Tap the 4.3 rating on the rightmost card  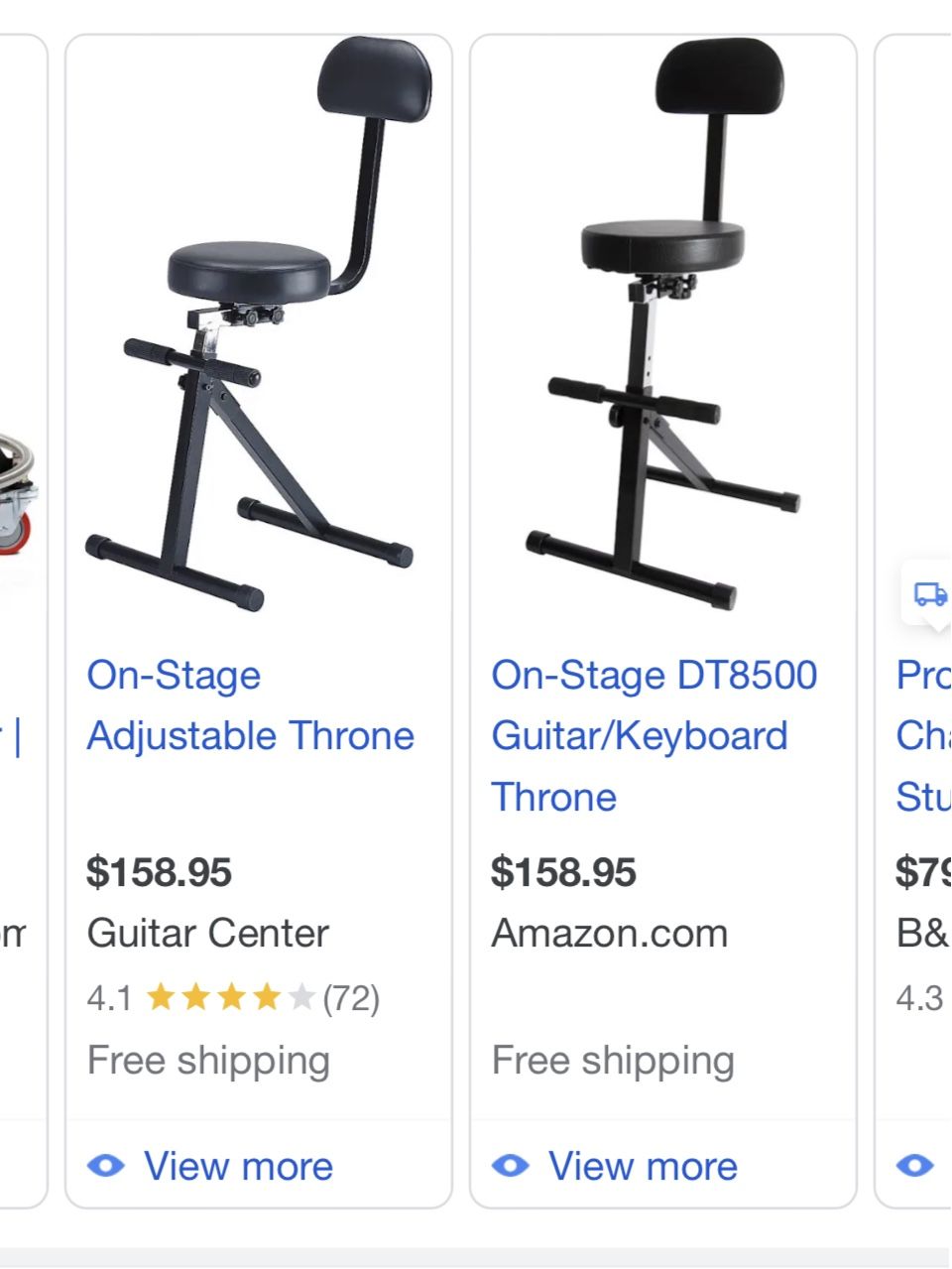pyautogui.click(x=919, y=997)
